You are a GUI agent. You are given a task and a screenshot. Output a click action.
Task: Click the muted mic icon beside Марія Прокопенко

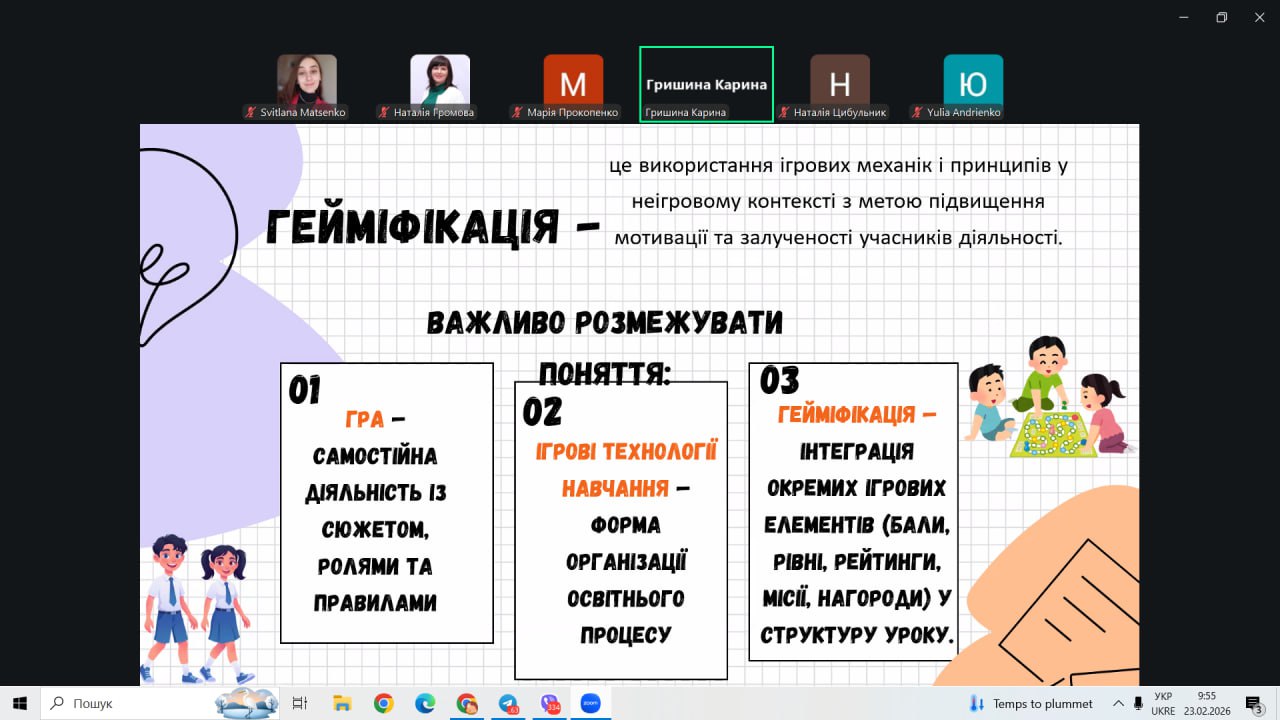click(x=517, y=113)
